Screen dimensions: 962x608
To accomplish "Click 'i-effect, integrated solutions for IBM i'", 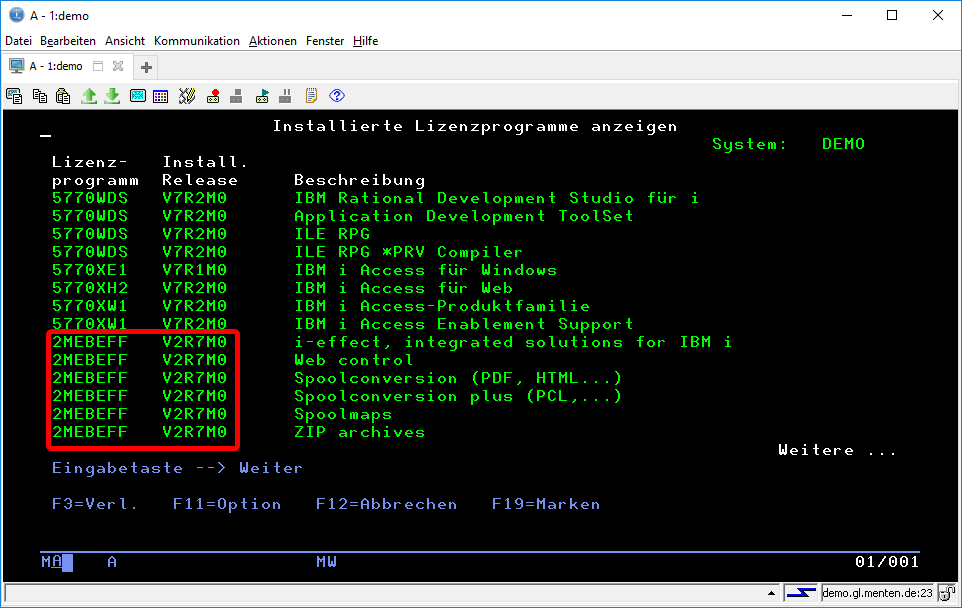I will [x=513, y=342].
